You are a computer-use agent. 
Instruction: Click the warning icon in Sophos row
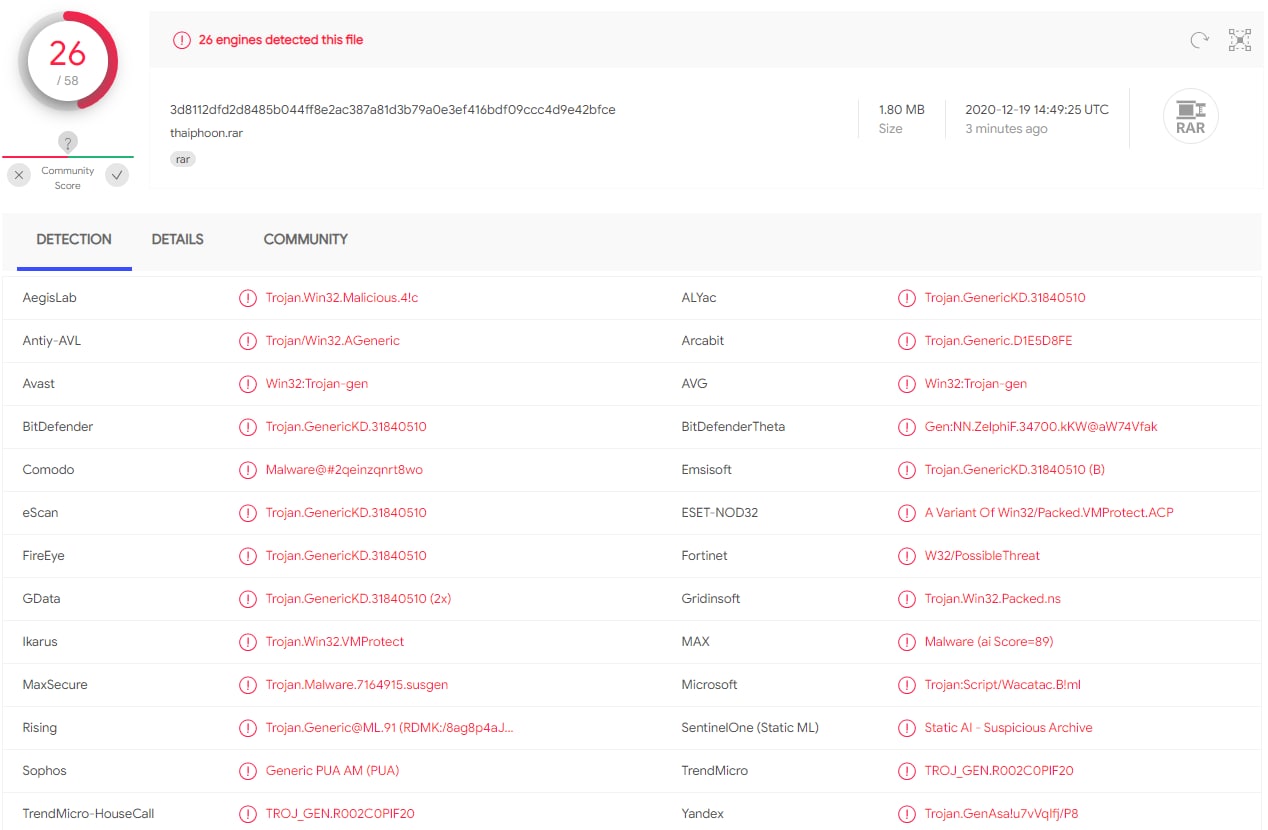pos(247,771)
